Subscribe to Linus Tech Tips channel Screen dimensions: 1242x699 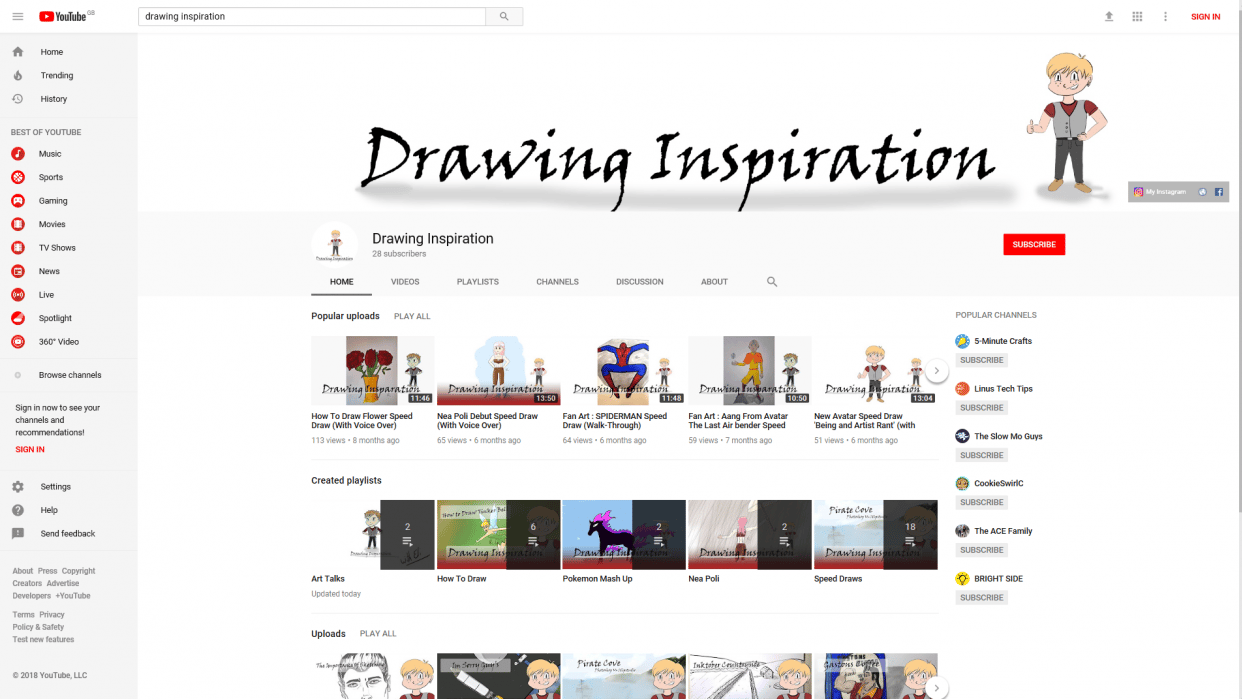coord(981,407)
